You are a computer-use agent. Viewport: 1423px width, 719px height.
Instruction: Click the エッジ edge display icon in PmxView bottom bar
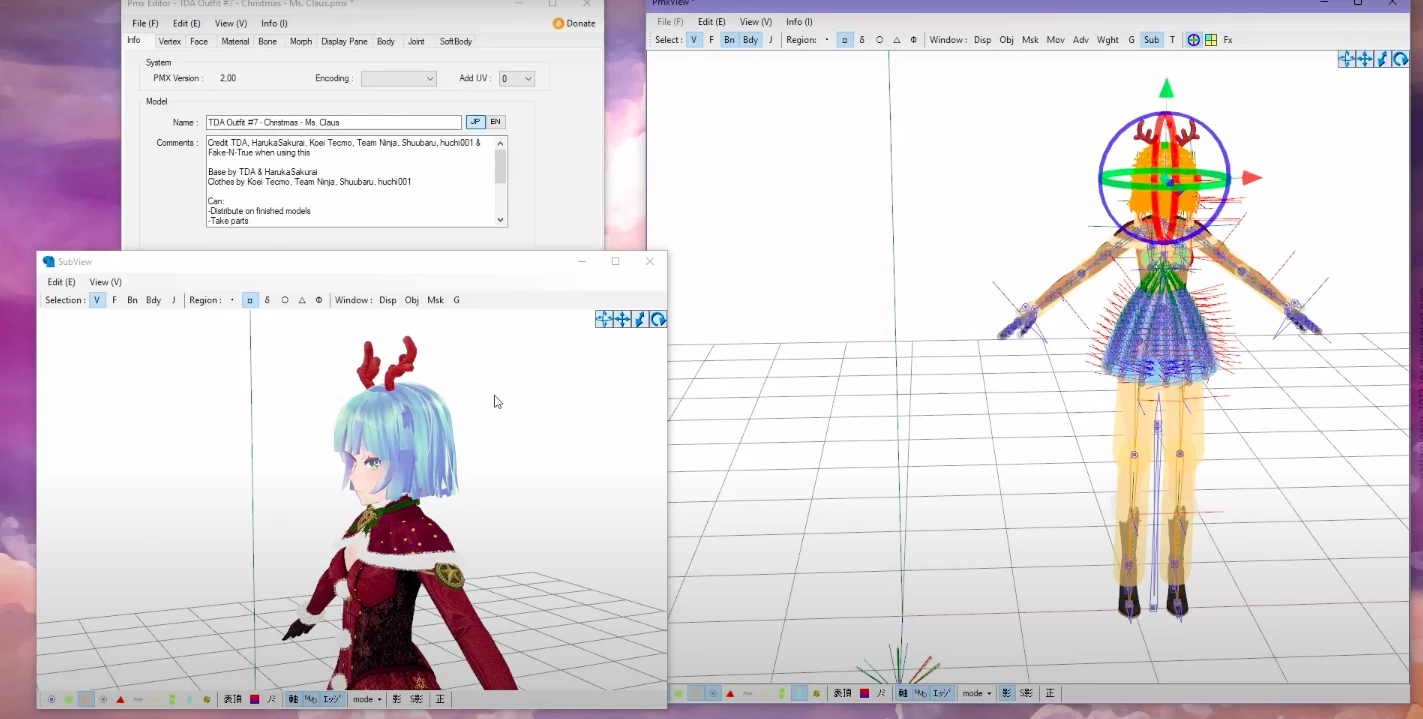(x=940, y=692)
